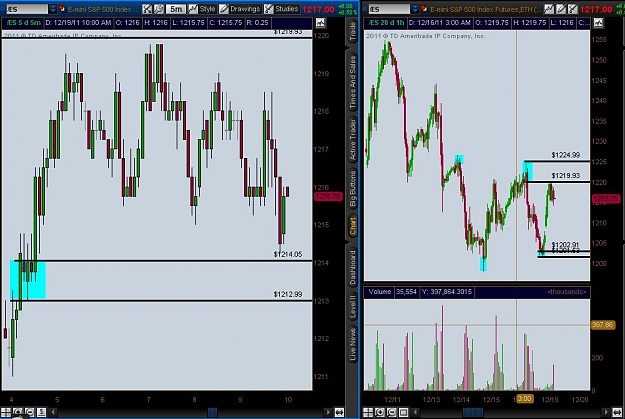The image size is (625, 419).
Task: Click the $1212.99 price level line label
Action: tap(287, 294)
